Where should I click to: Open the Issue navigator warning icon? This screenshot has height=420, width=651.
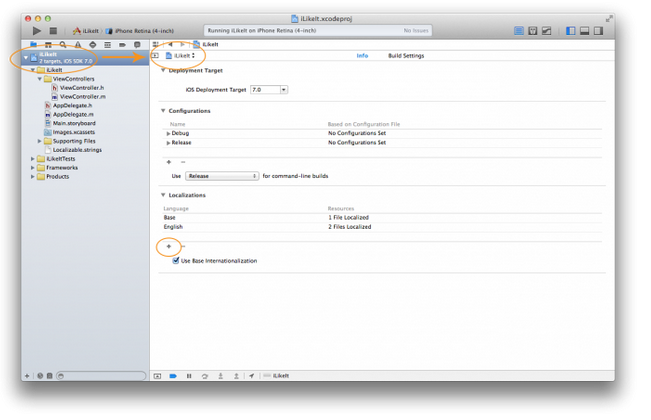[78, 44]
